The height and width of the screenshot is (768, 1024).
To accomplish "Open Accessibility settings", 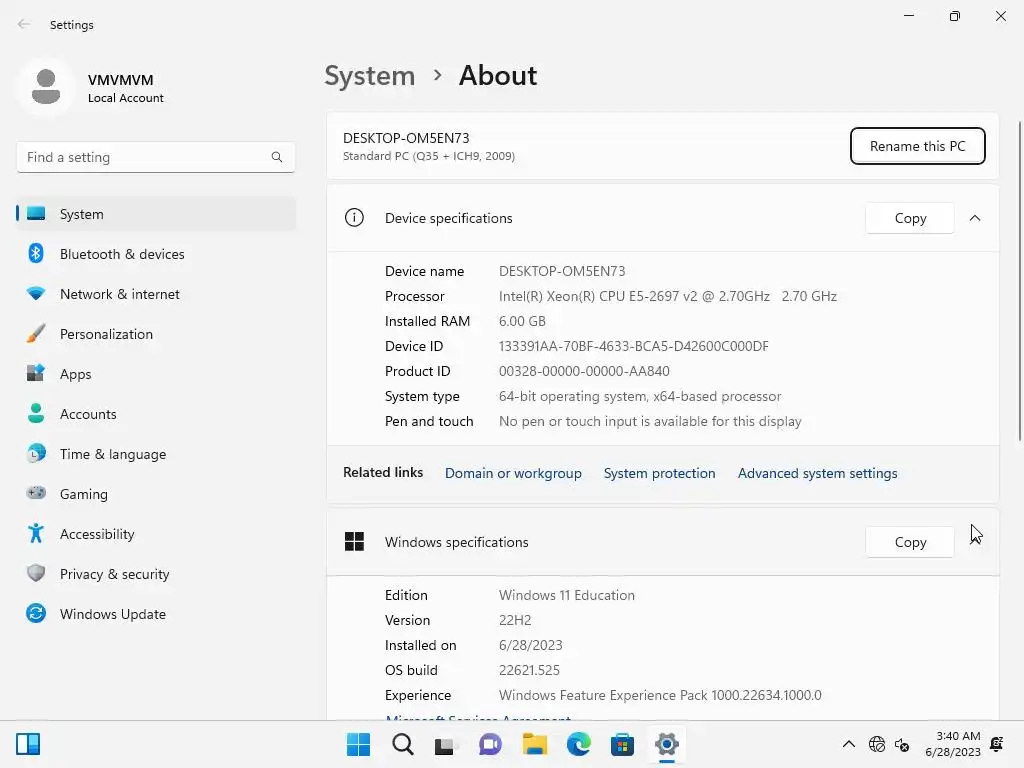I will click(x=156, y=534).
